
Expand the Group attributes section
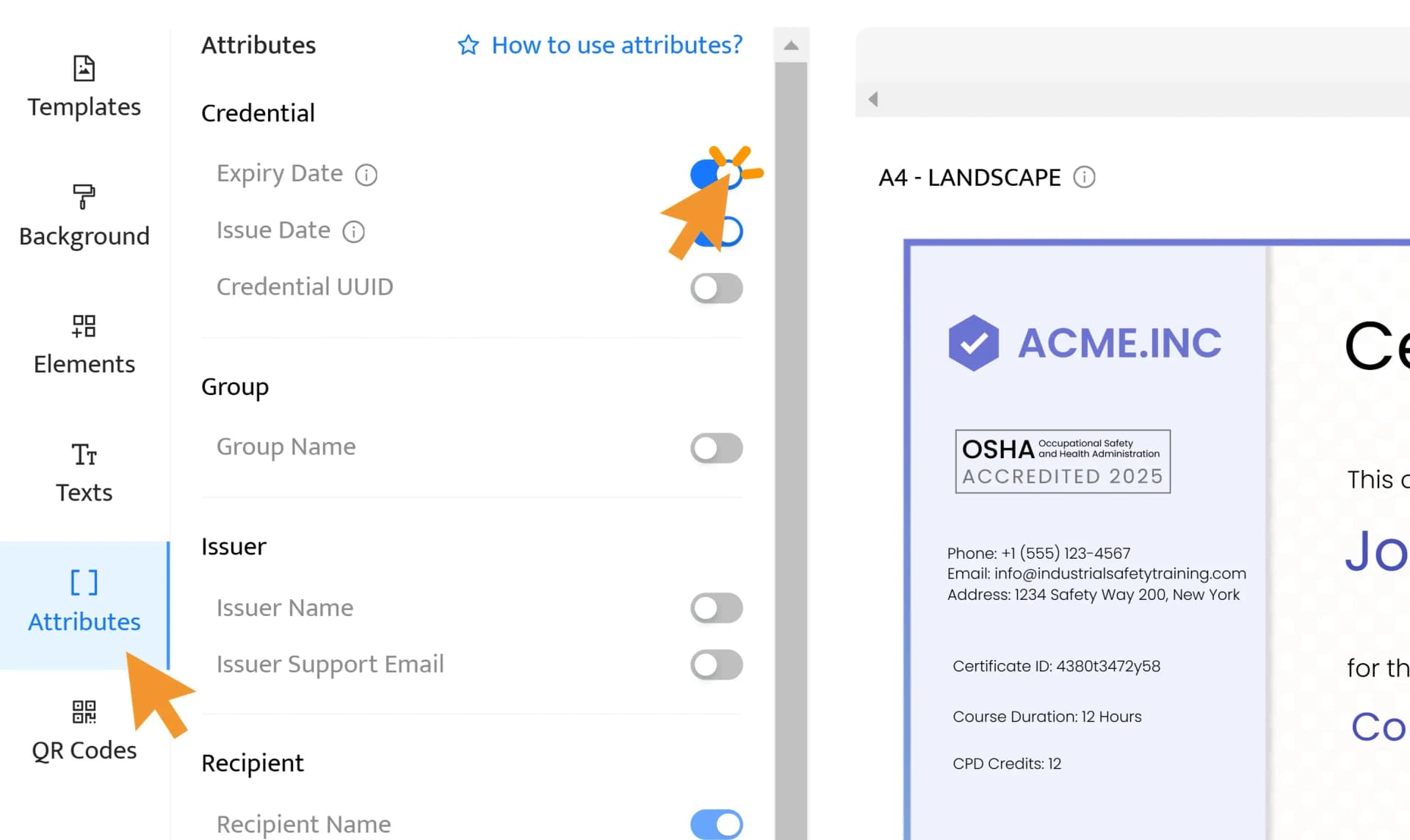tap(235, 386)
